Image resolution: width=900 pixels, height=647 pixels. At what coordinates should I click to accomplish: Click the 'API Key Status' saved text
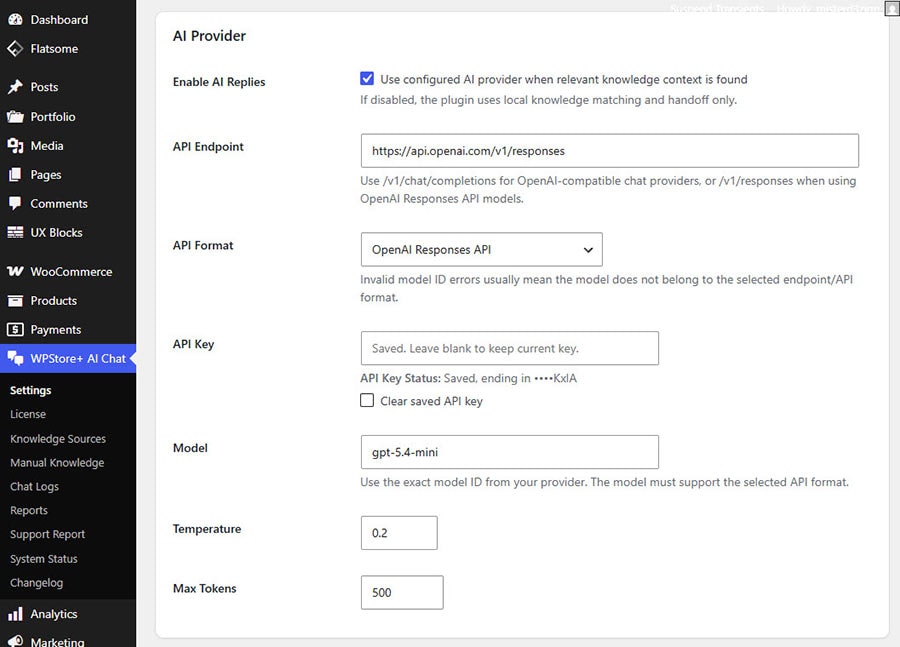[468, 378]
